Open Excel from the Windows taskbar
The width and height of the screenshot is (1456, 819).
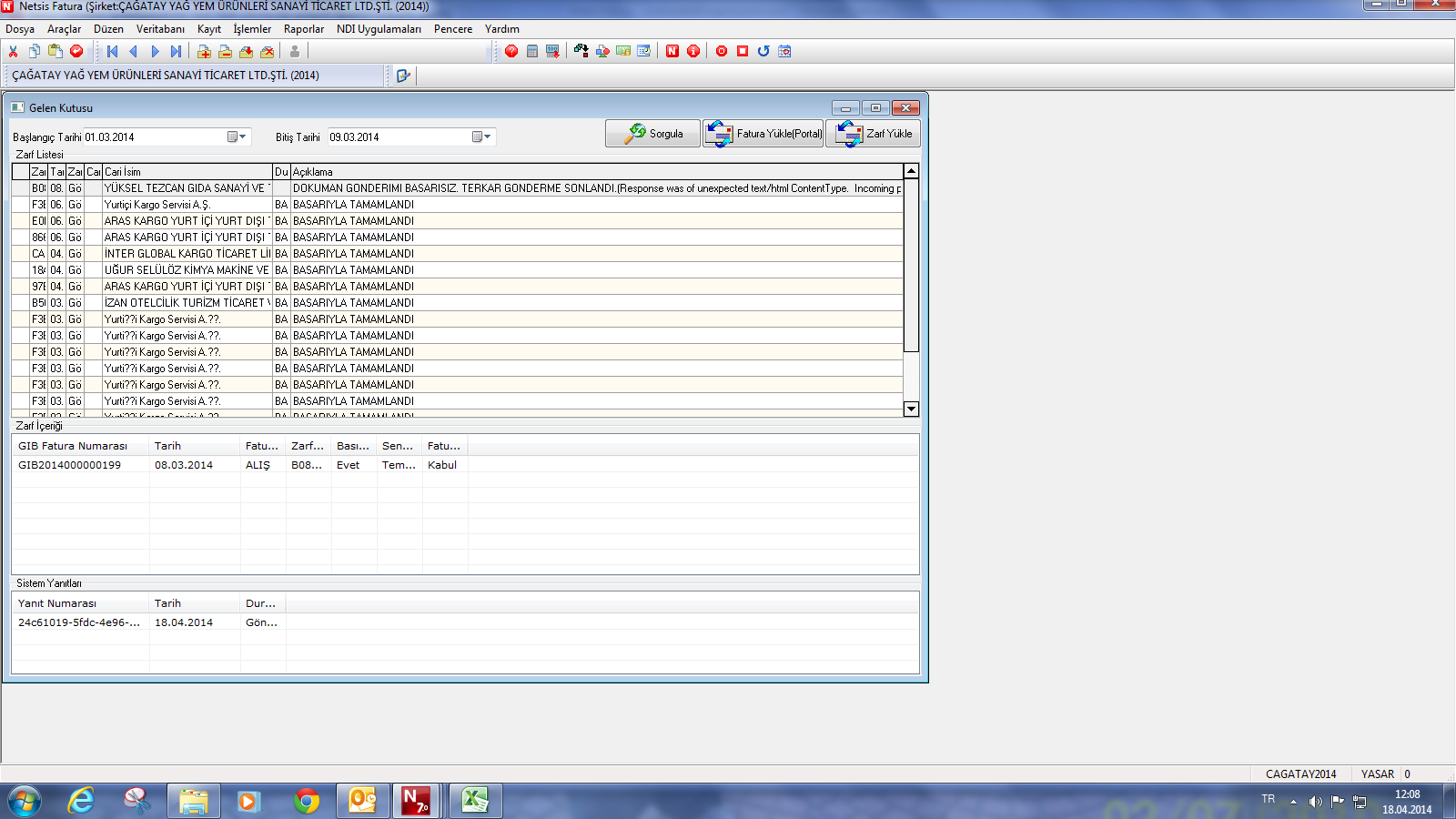pos(474,801)
